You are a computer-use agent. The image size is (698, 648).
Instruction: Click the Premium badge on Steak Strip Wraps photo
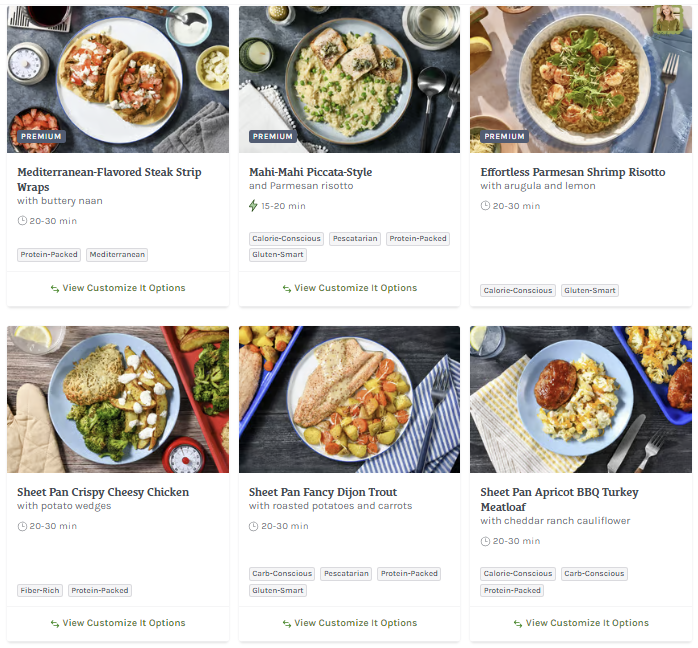click(41, 136)
